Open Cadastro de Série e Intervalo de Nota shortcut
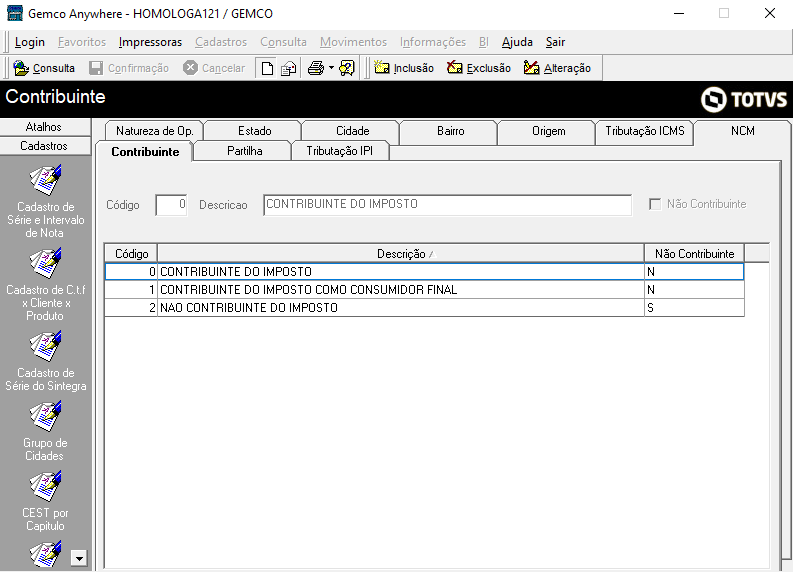Viewport: 793px width, 572px height. [46, 201]
